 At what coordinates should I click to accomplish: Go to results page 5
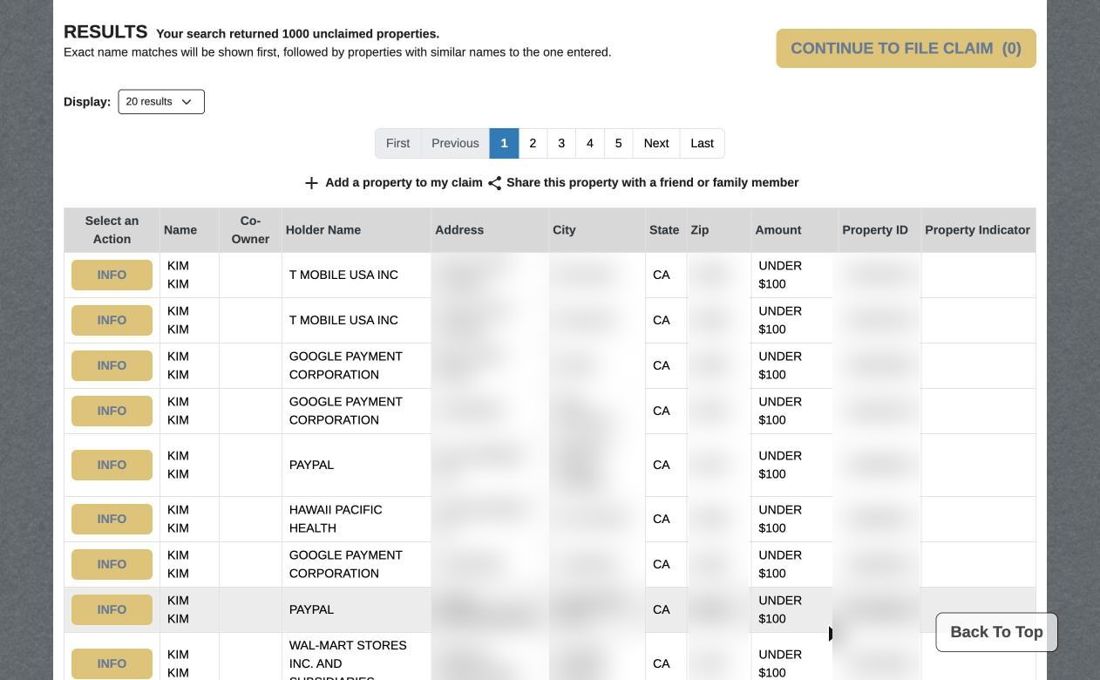[x=618, y=143]
